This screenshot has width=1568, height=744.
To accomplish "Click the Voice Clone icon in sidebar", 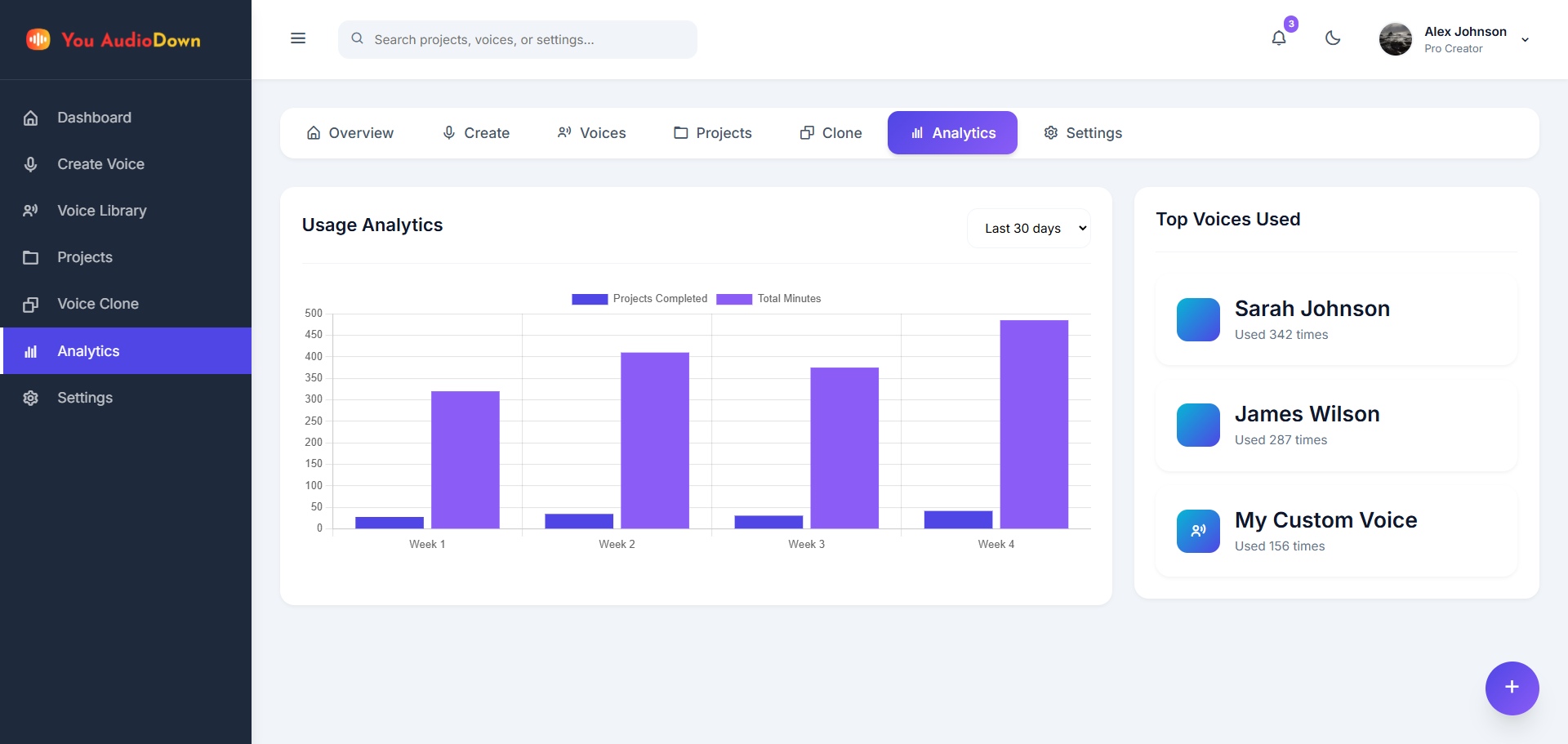I will [x=31, y=304].
